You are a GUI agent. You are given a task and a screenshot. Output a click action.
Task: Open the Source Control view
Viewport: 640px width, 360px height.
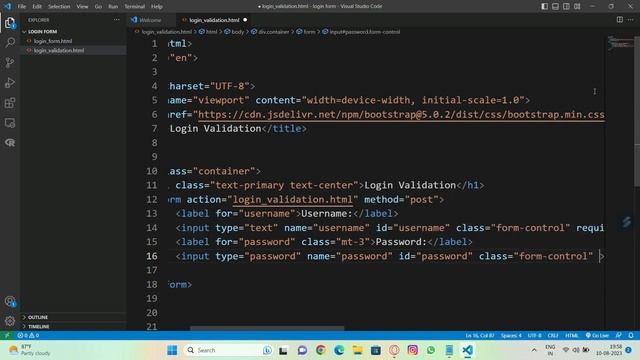(10, 62)
